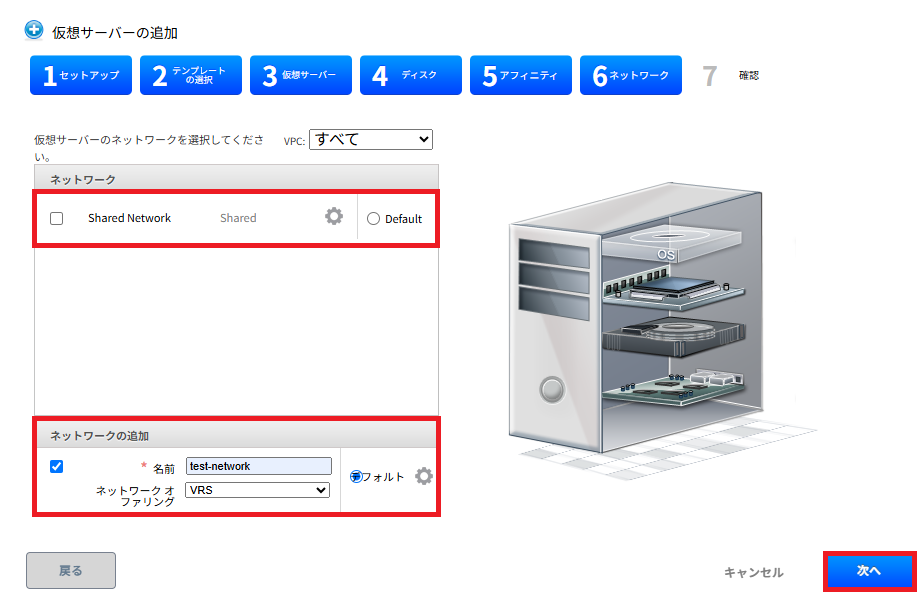
Task: Click the Shared Network name text
Action: click(130, 218)
